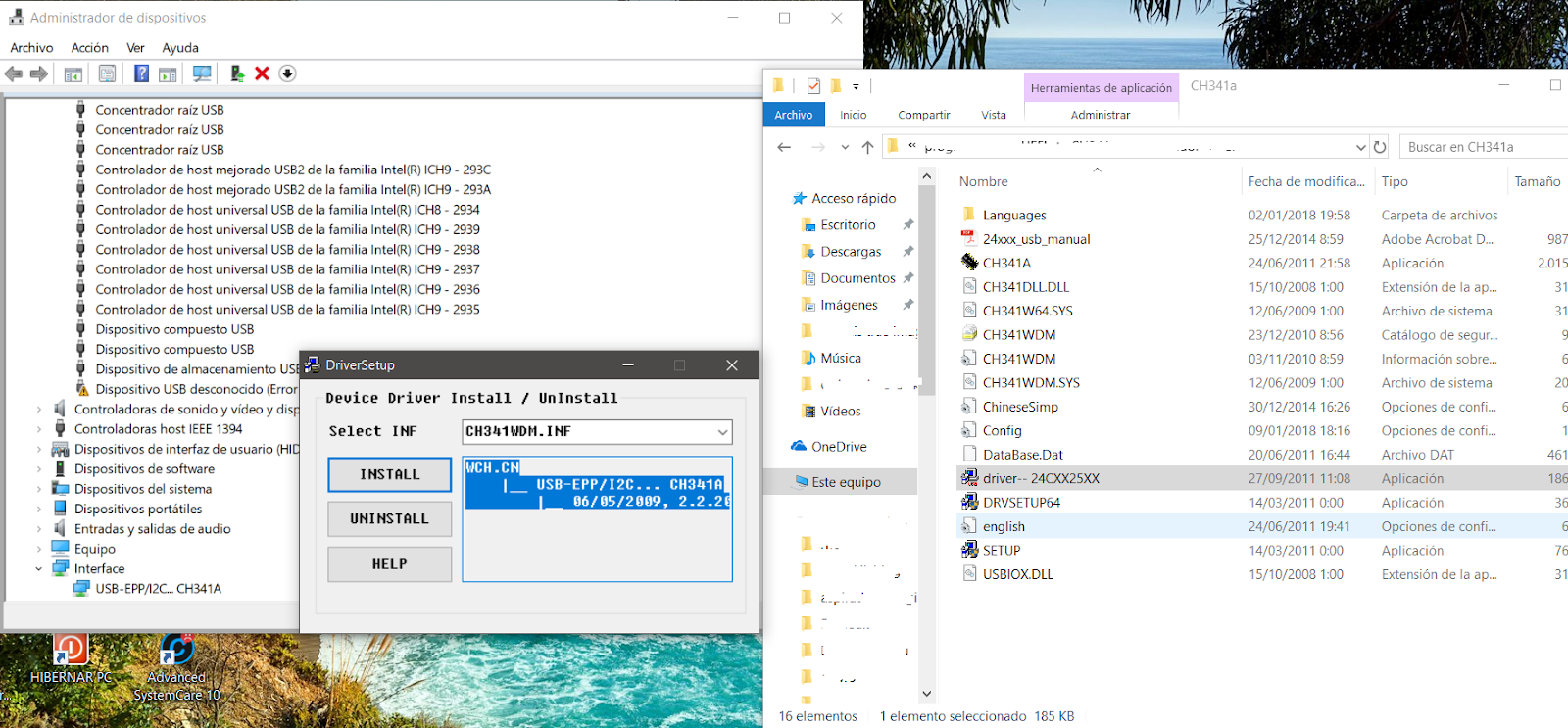Expand Controladoras host IEEE 1394 node
This screenshot has height=728, width=1568.
pos(39,429)
